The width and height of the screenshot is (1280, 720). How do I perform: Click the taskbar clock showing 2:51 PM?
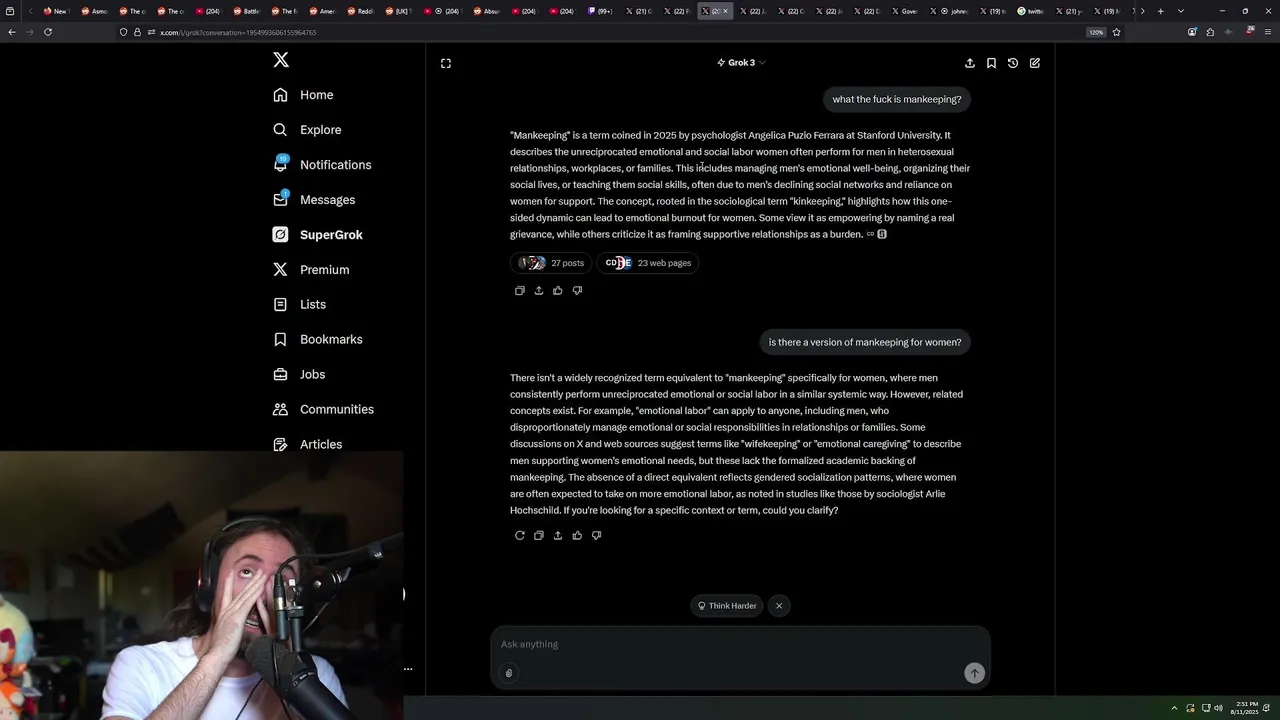pos(1246,708)
